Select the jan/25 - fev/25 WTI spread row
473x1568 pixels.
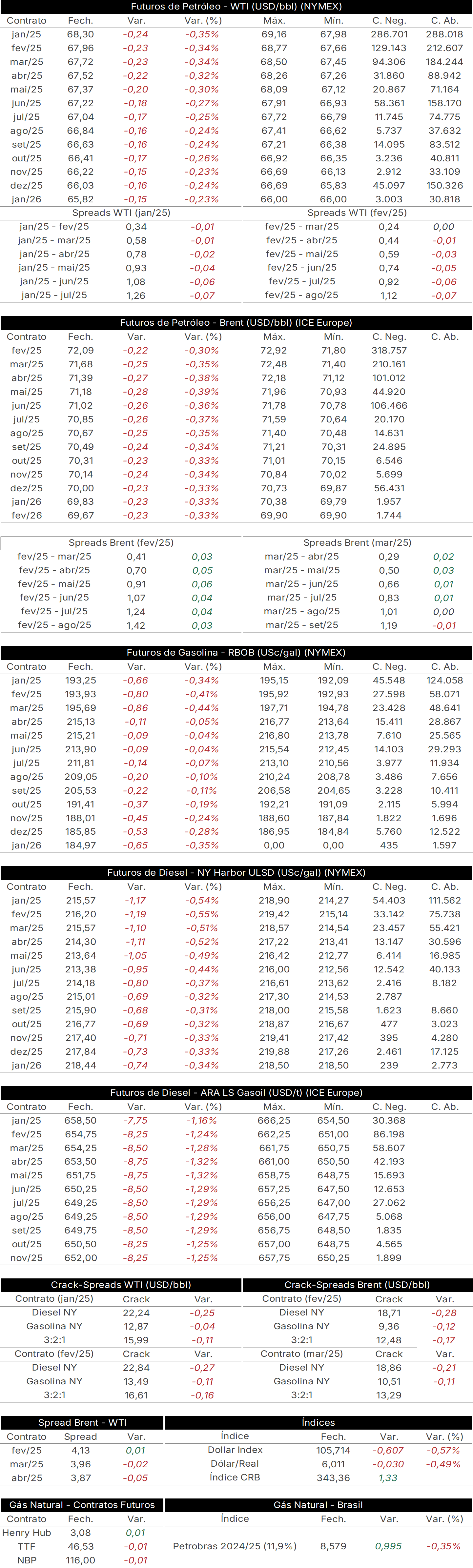[121, 227]
